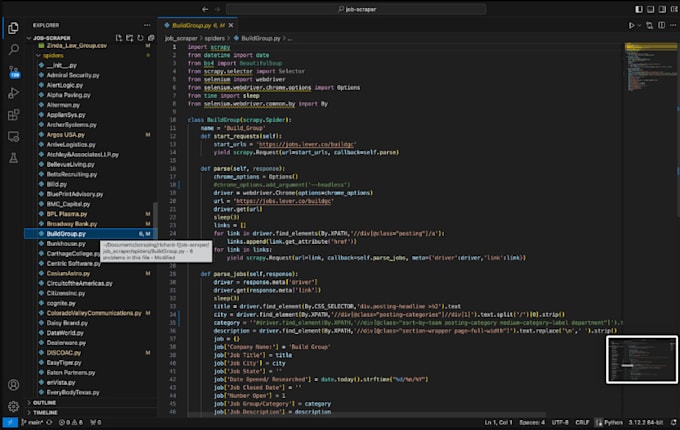Screen dimensions: 680x430
Task: Go back with navigation arrow
Action: 205,9
